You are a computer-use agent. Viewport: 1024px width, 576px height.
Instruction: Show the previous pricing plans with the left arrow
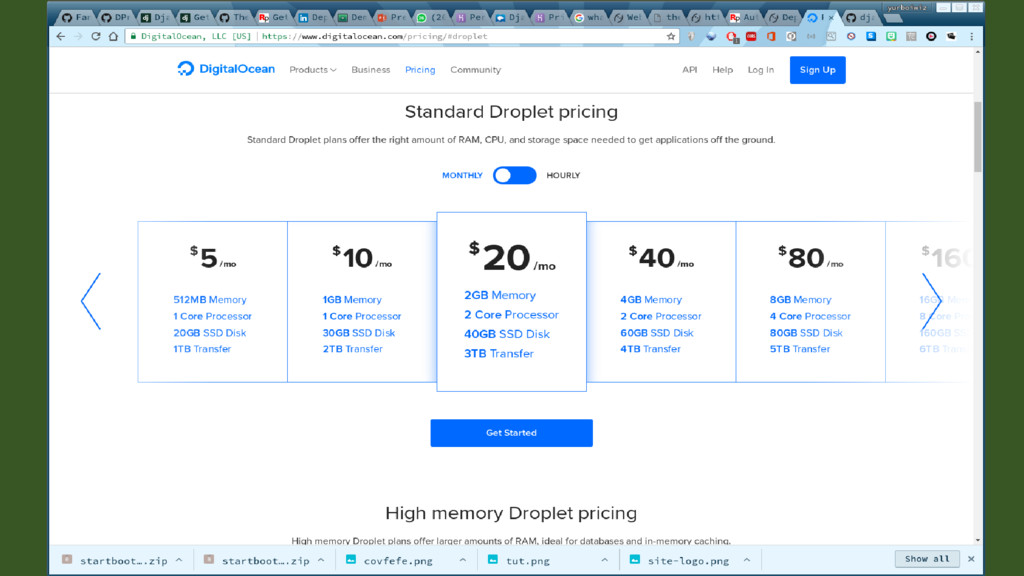click(91, 301)
